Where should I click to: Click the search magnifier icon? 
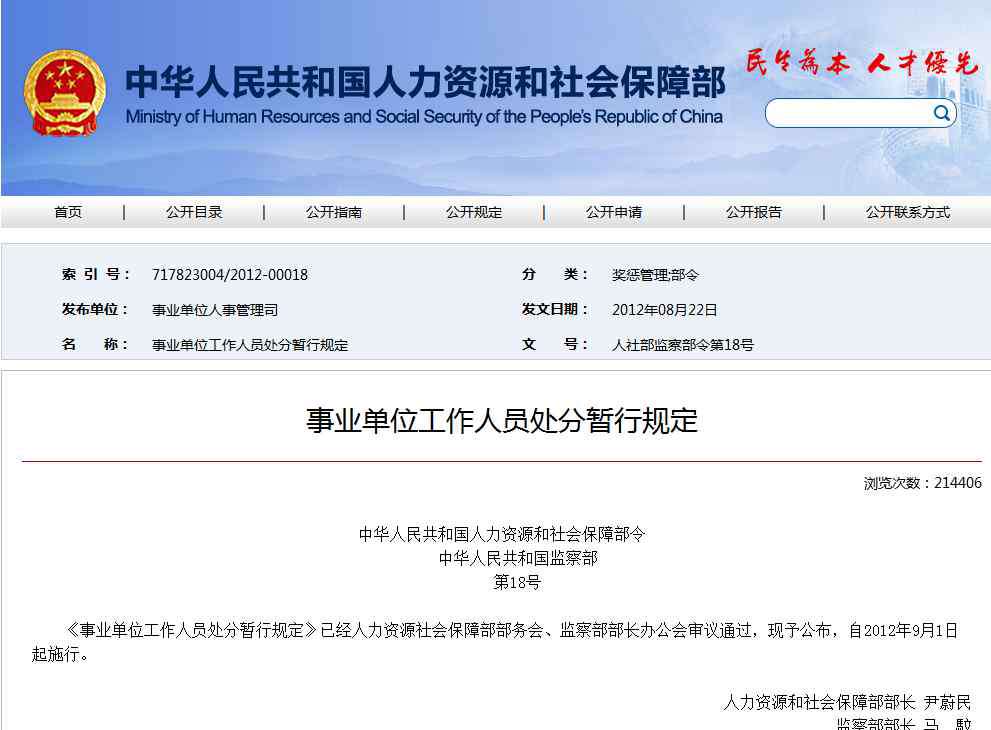pyautogui.click(x=941, y=113)
